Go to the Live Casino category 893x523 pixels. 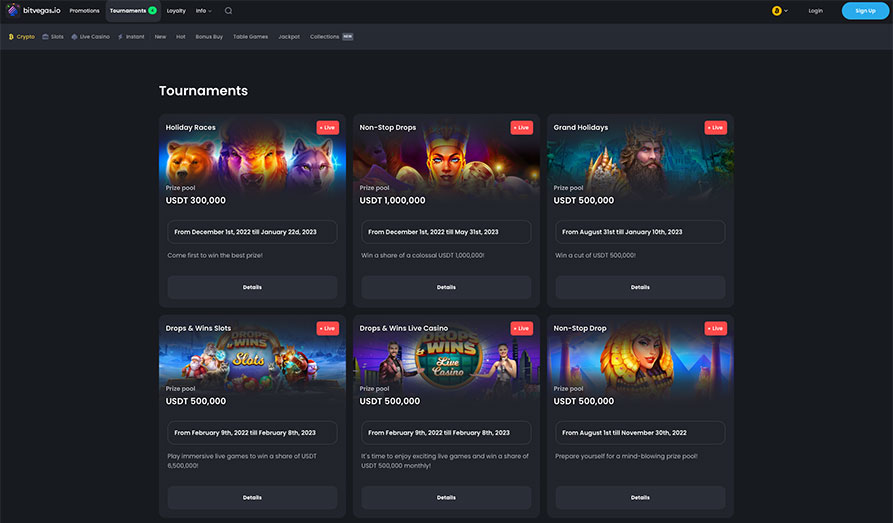click(x=90, y=37)
